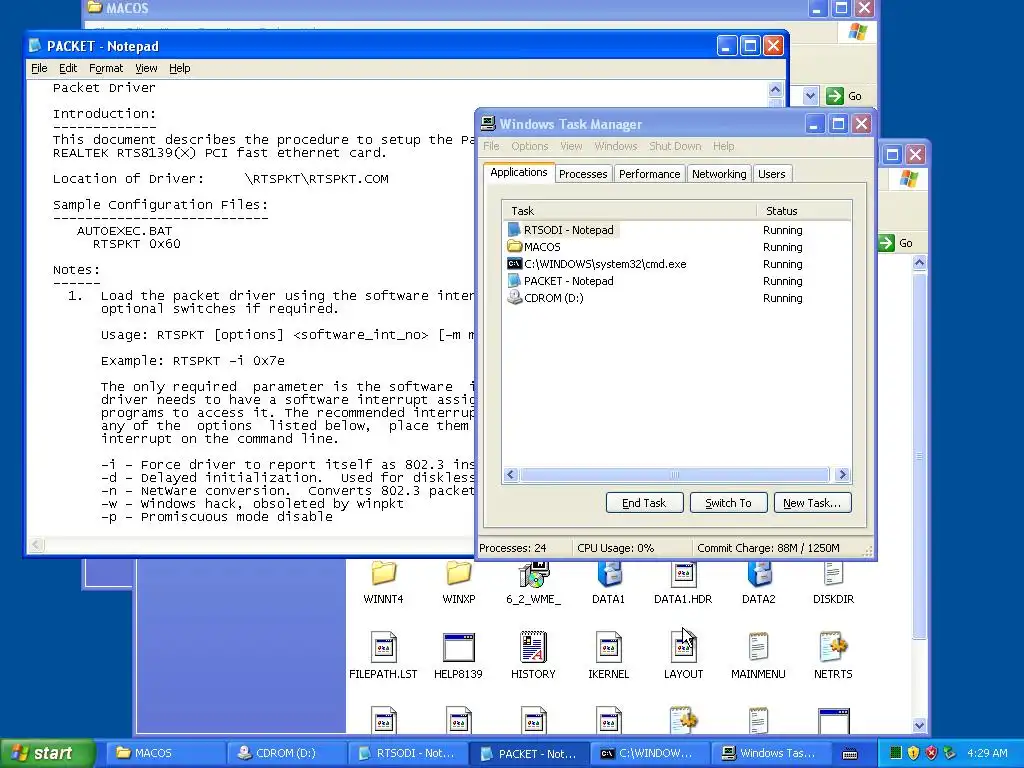Image resolution: width=1024 pixels, height=768 pixels.
Task: Sort task list by Task column header
Action: pyautogui.click(x=630, y=211)
